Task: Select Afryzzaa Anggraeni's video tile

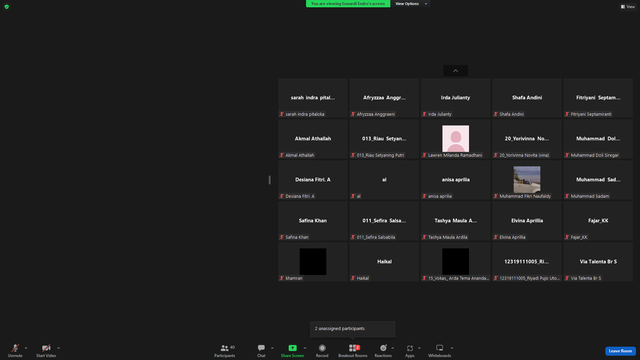Action: pyautogui.click(x=384, y=98)
